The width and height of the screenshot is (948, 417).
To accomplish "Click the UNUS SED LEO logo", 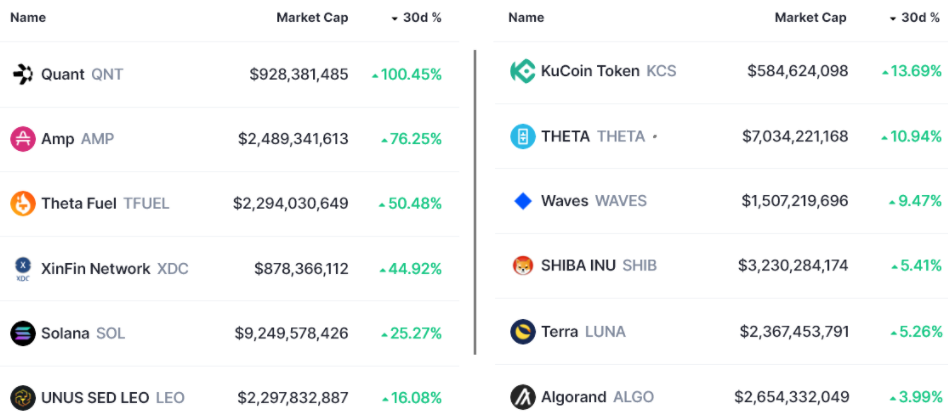I will [x=22, y=397].
